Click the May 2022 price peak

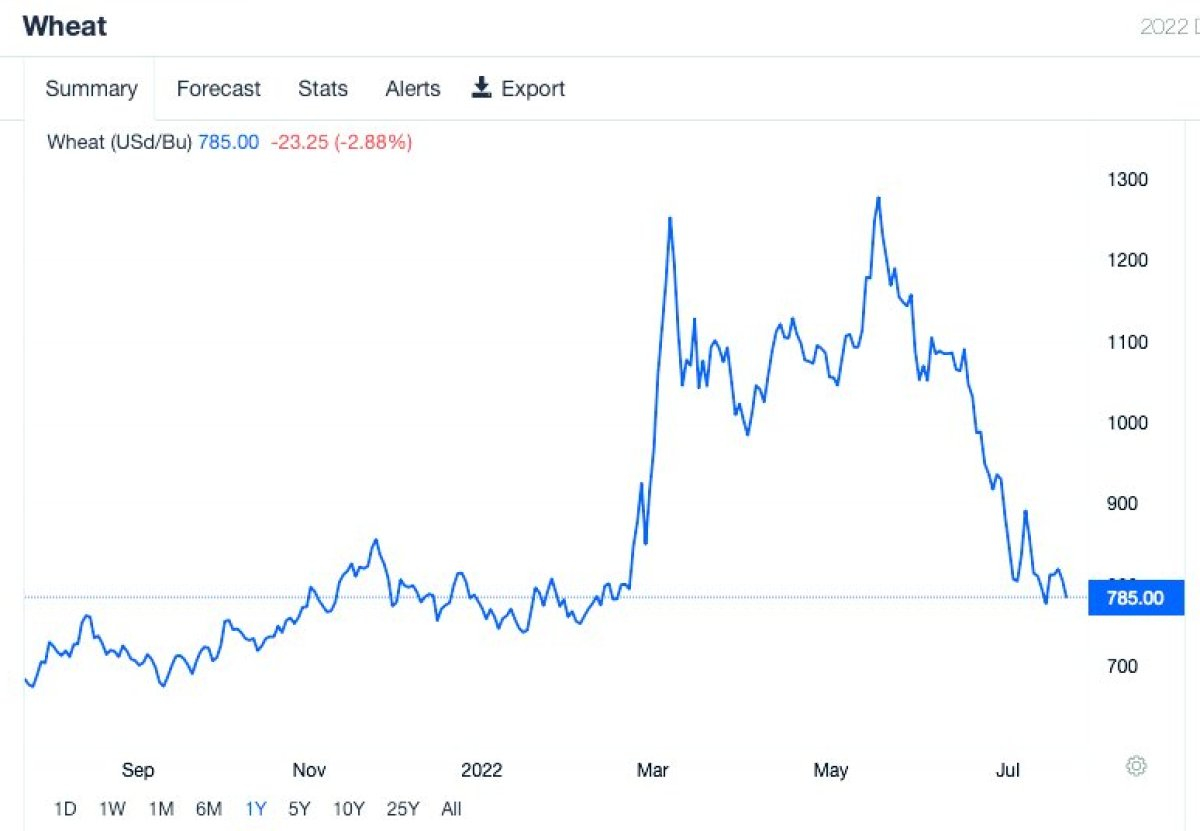tap(878, 198)
